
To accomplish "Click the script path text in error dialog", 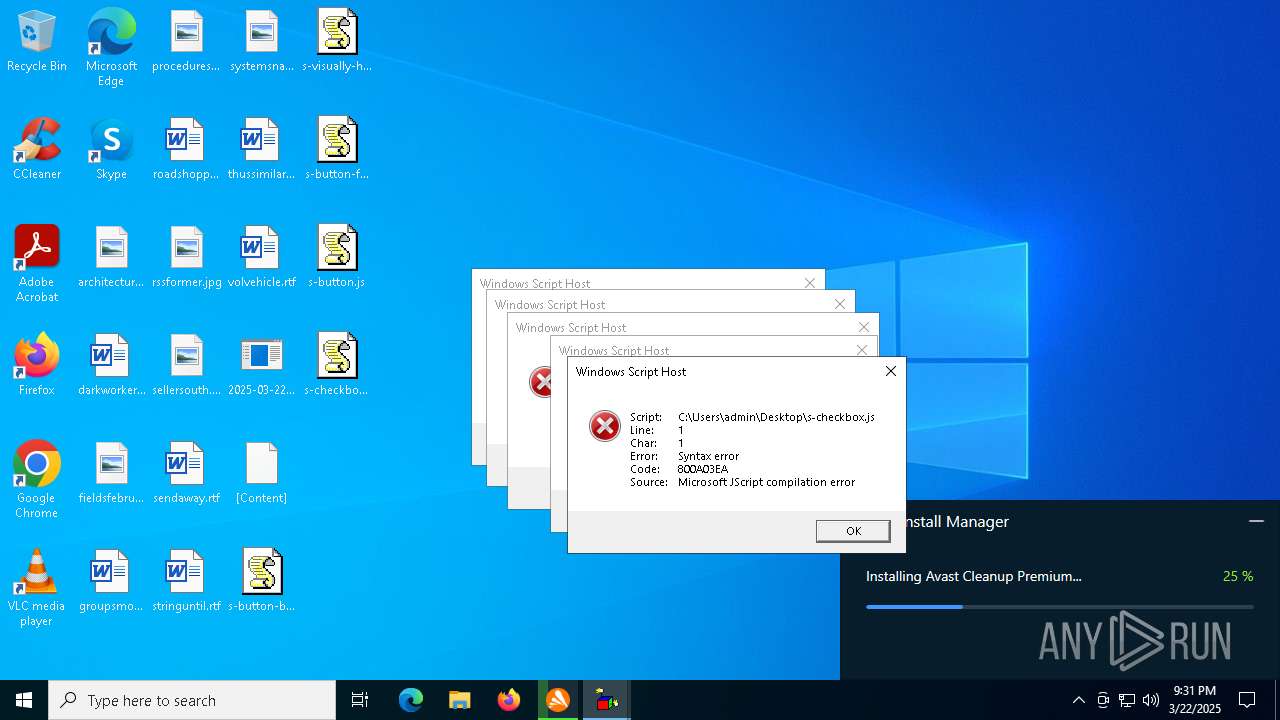I will coord(776,417).
